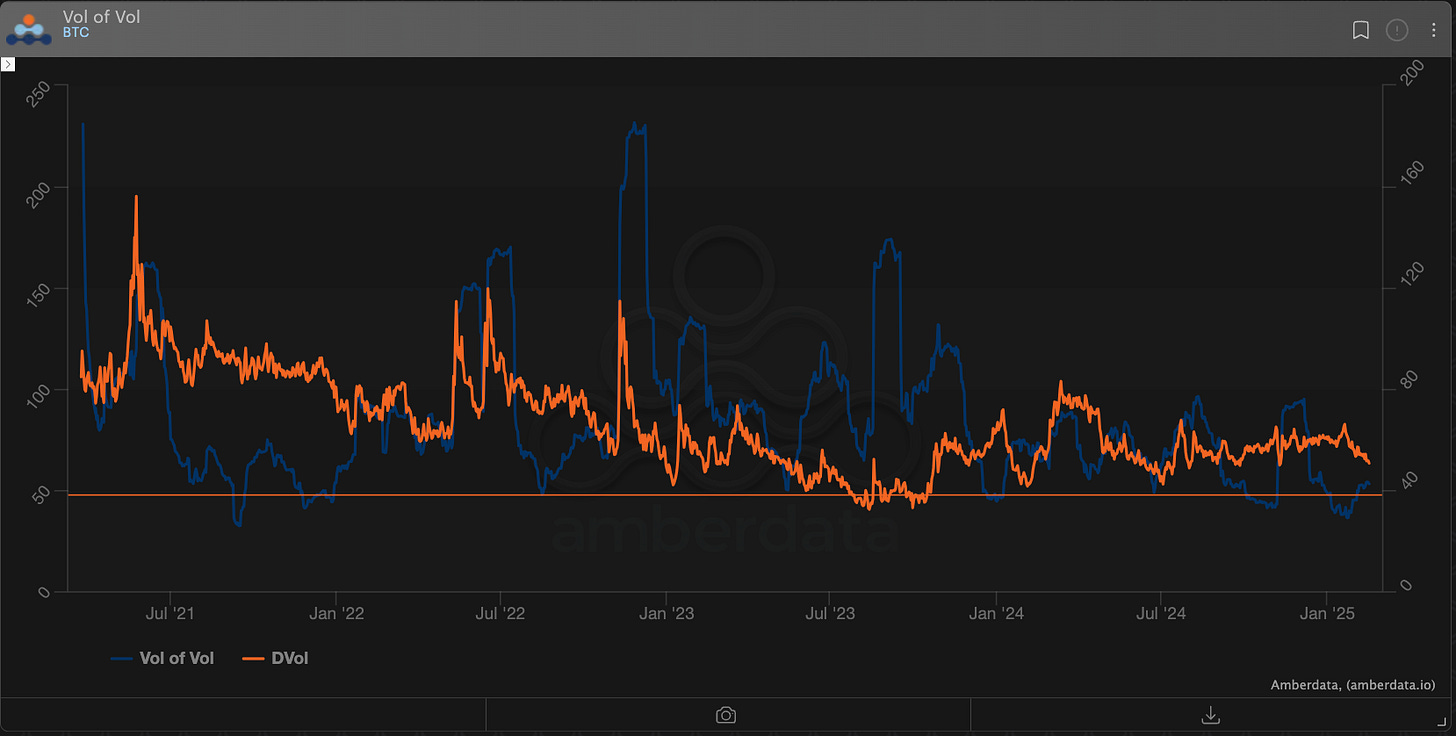Click the Jul '24 axis label
The height and width of the screenshot is (736, 1456).
point(1161,613)
